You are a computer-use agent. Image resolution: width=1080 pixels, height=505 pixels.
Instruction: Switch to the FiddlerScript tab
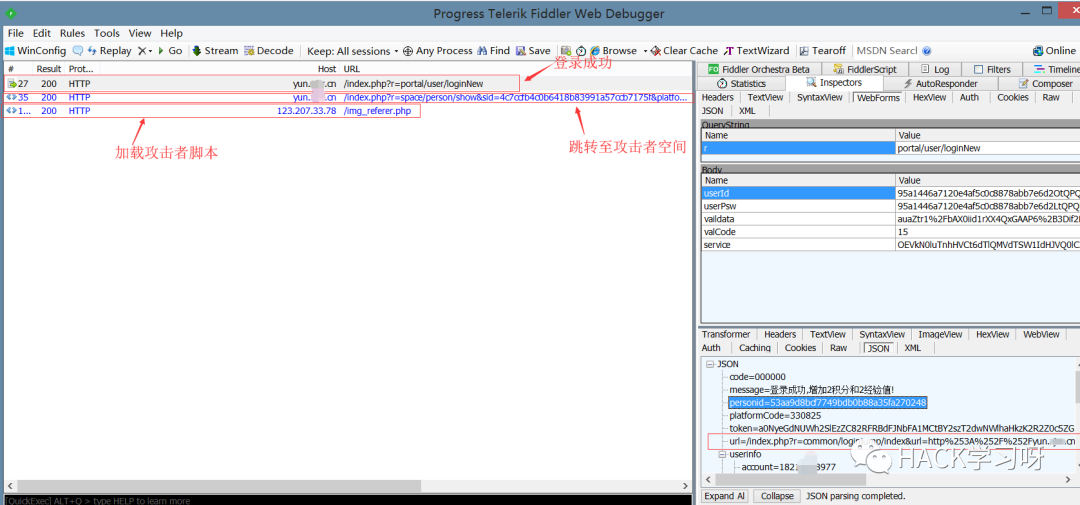coord(864,70)
